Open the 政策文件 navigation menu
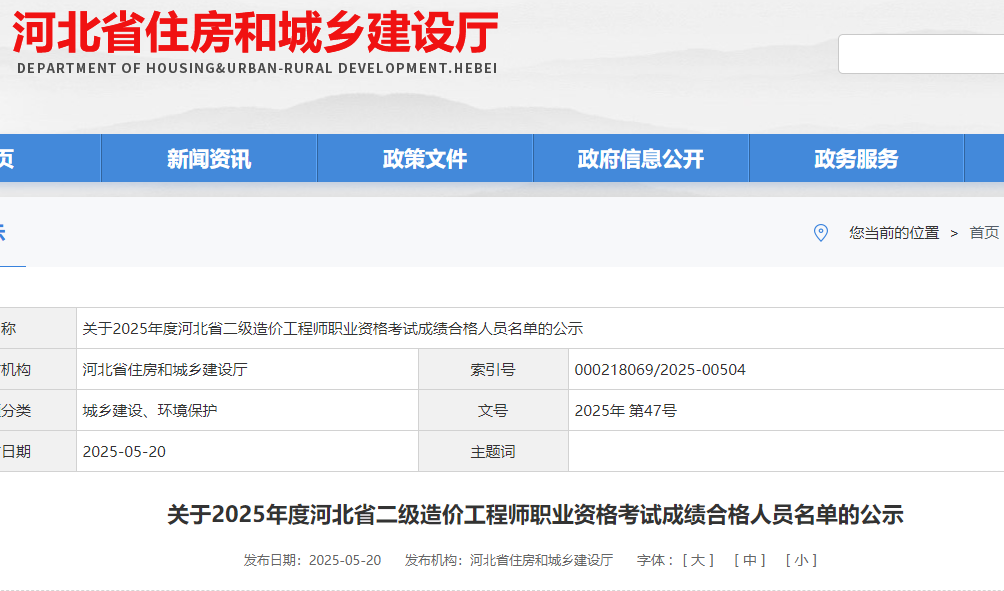1004x591 pixels. [x=425, y=159]
